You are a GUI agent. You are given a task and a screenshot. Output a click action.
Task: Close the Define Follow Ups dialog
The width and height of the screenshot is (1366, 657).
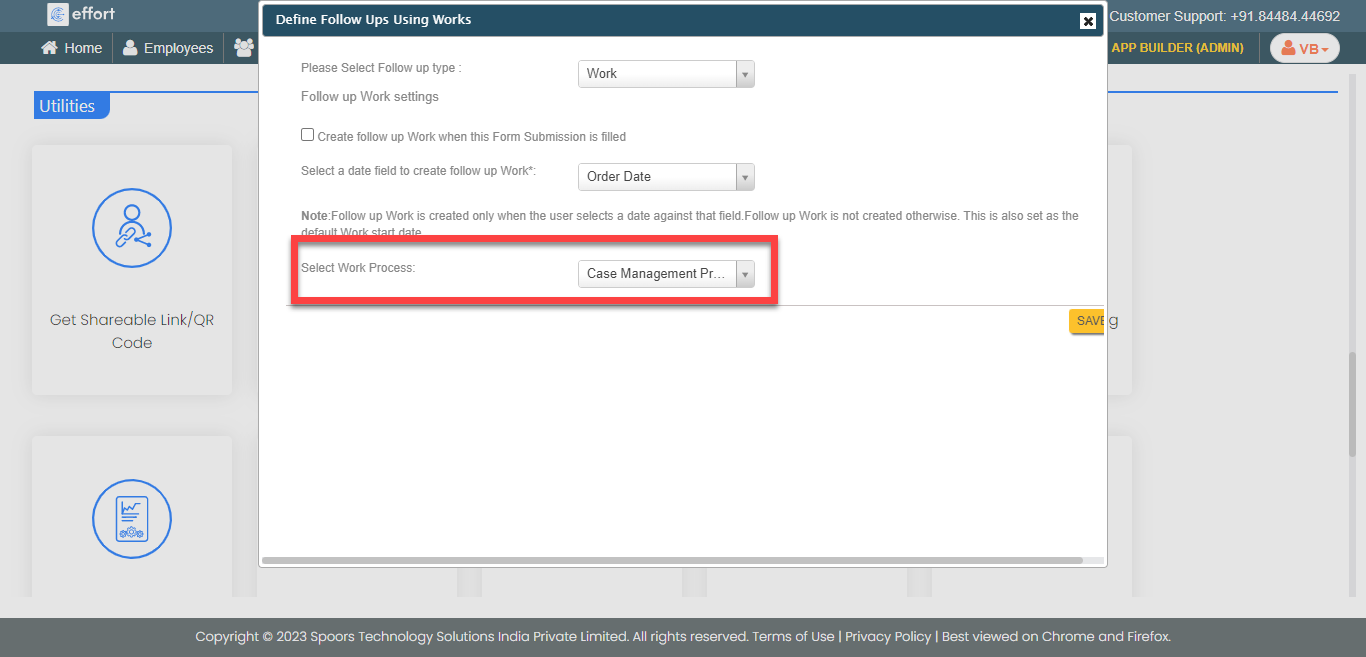pyautogui.click(x=1088, y=21)
